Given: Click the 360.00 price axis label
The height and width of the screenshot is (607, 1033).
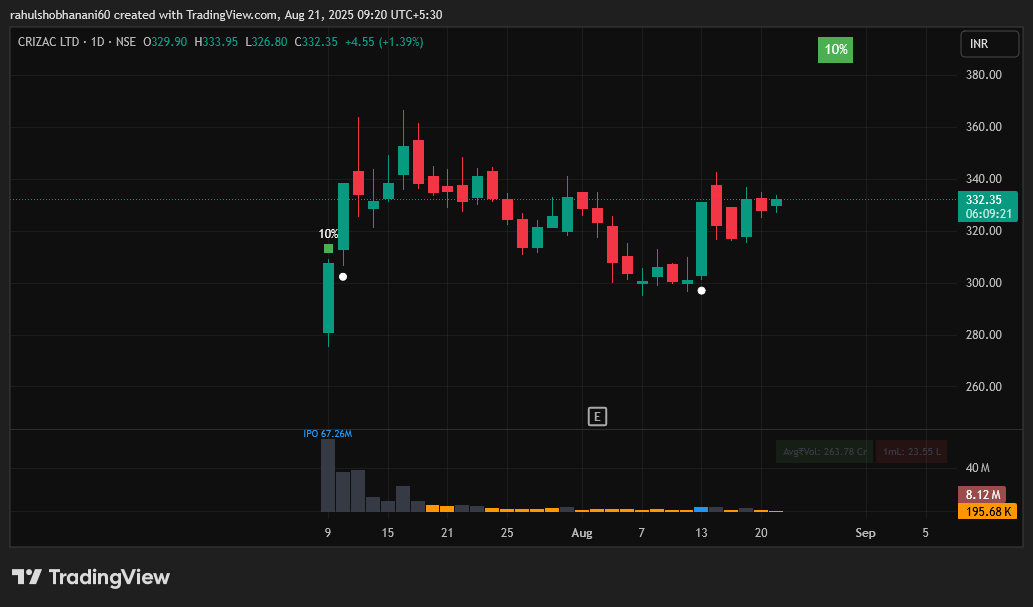Looking at the screenshot, I should 984,127.
